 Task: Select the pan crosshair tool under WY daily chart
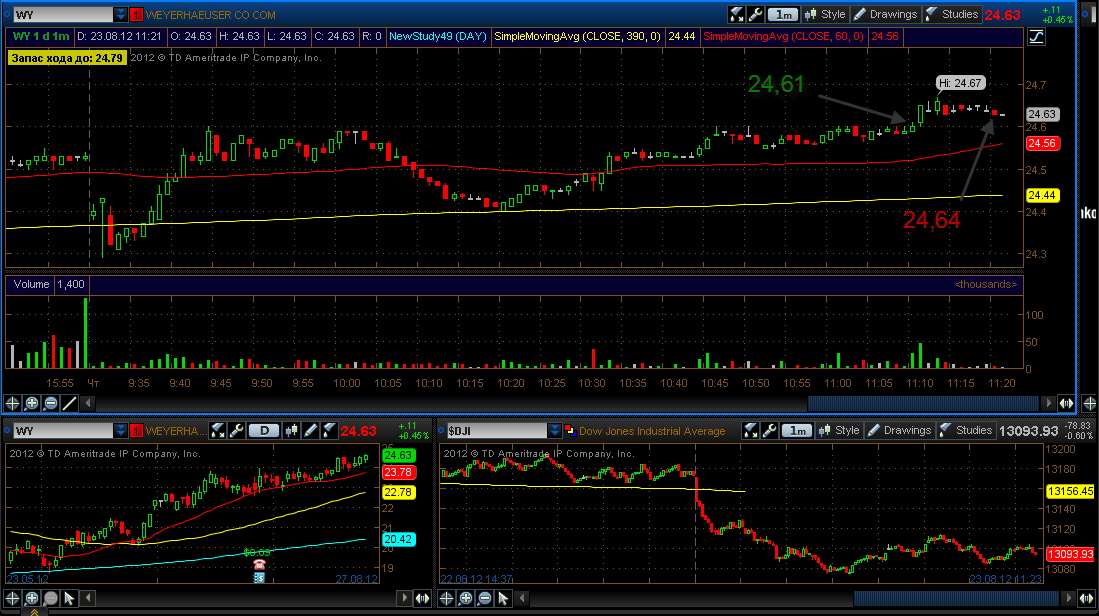coord(13,598)
